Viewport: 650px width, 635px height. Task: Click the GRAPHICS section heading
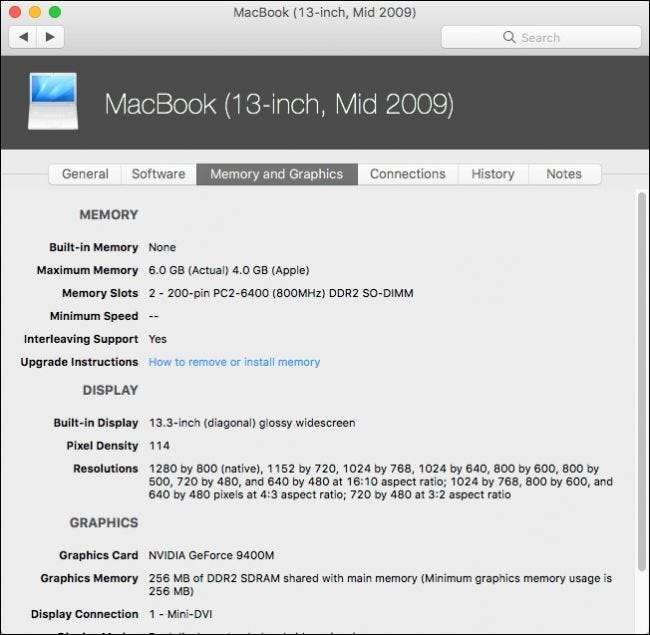pyautogui.click(x=104, y=523)
